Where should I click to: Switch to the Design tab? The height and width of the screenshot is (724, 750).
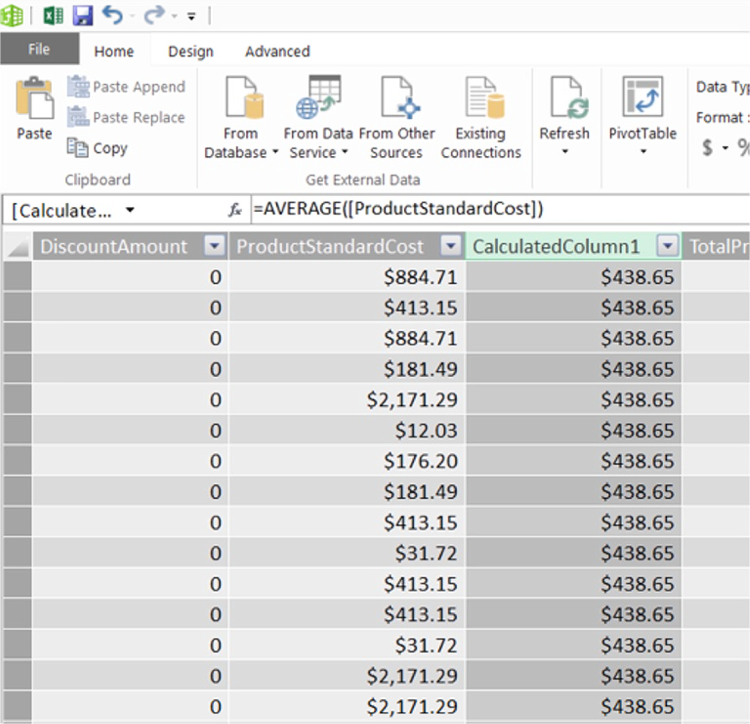(190, 51)
